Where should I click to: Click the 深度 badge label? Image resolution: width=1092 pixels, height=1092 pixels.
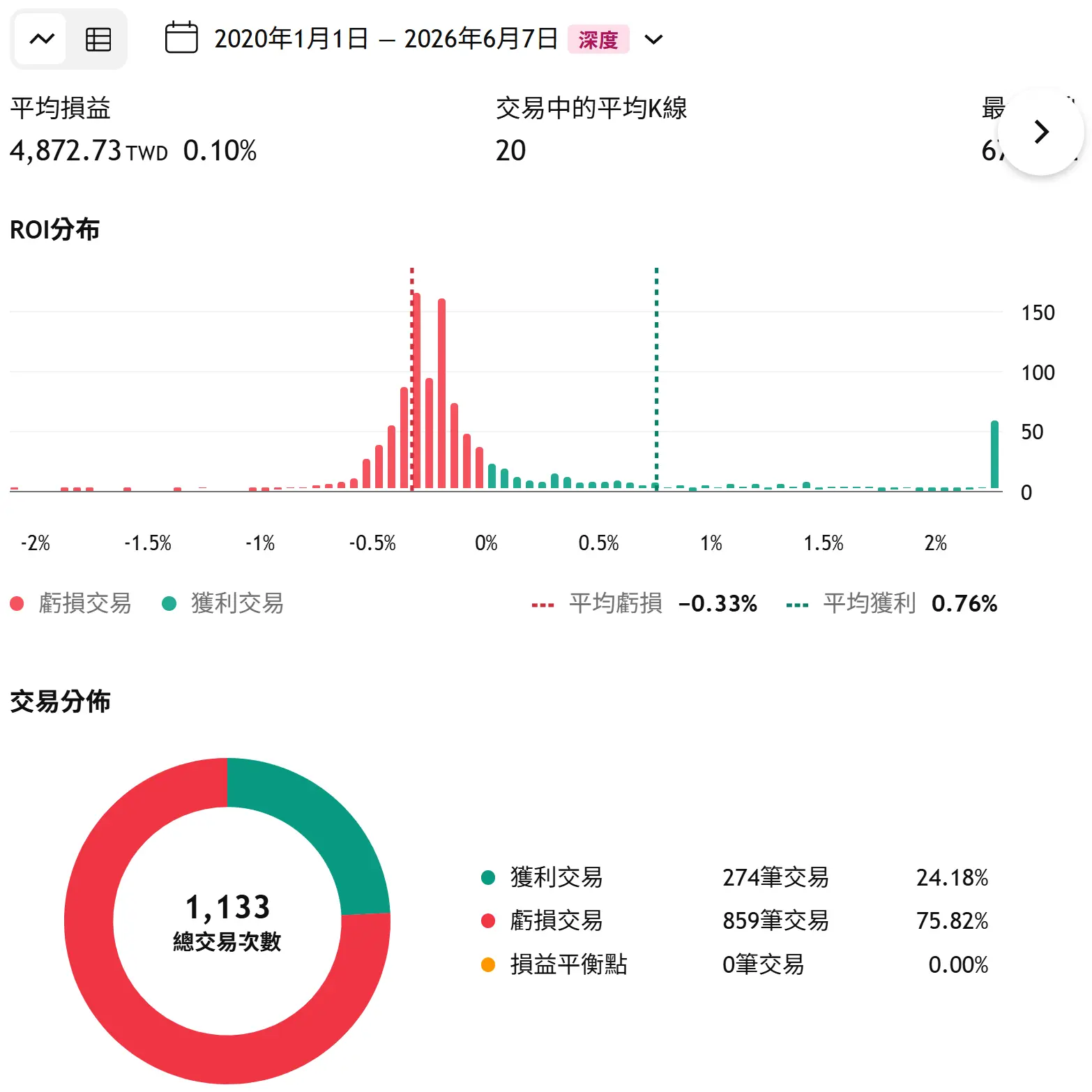point(598,39)
